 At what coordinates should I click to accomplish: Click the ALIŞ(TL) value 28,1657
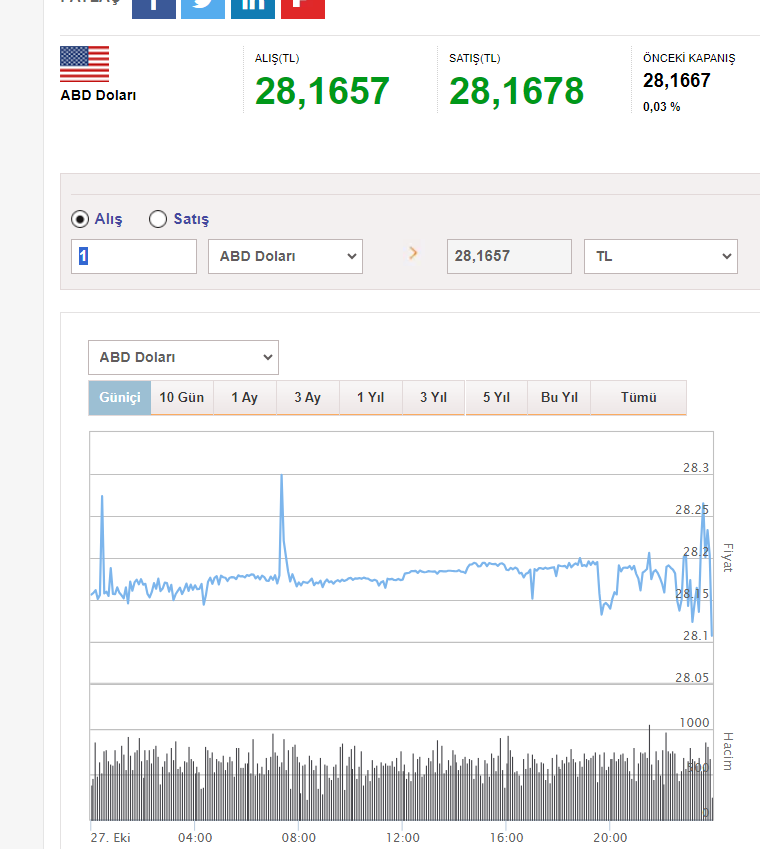322,91
